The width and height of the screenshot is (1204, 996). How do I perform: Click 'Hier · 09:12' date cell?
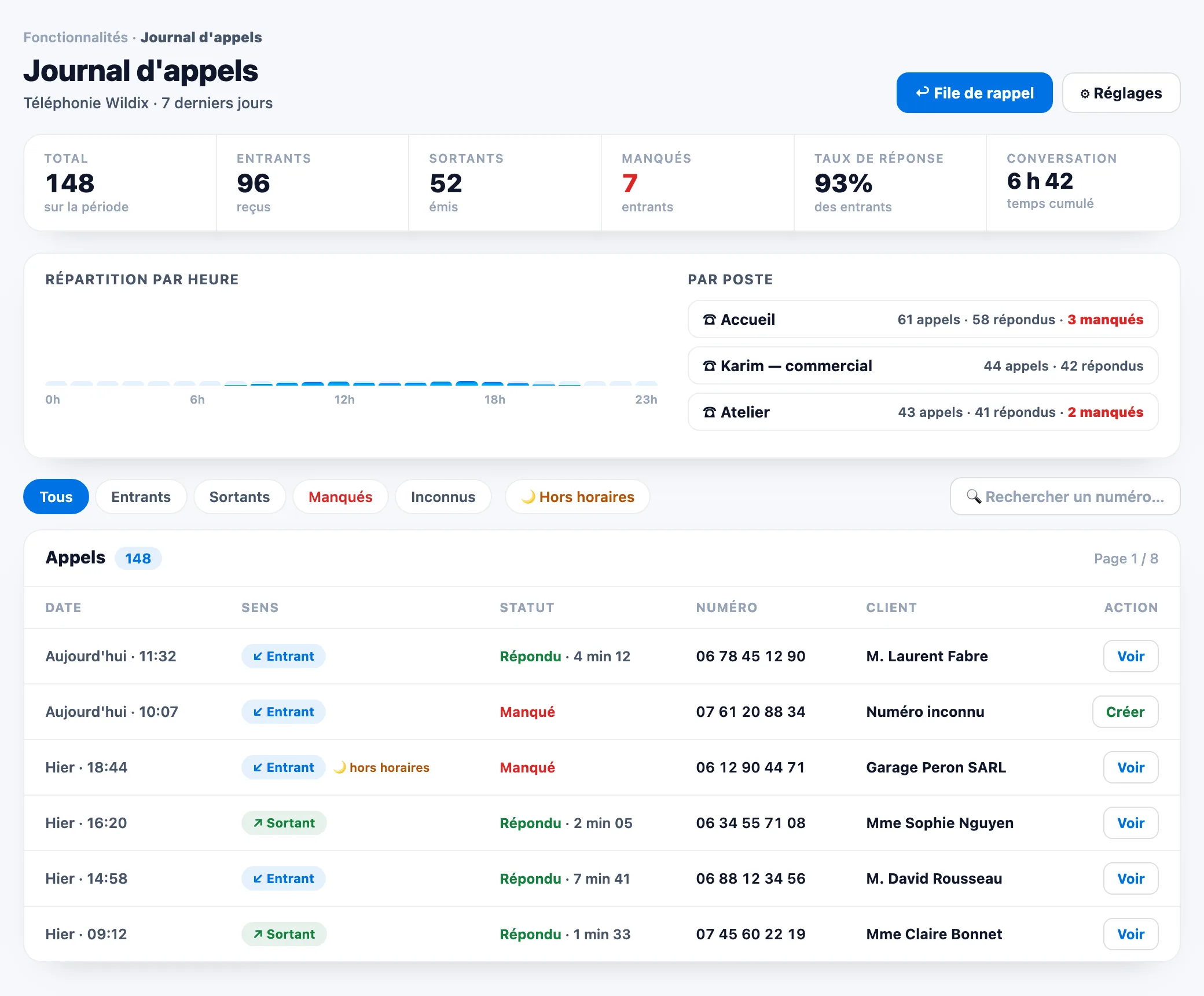(x=86, y=934)
